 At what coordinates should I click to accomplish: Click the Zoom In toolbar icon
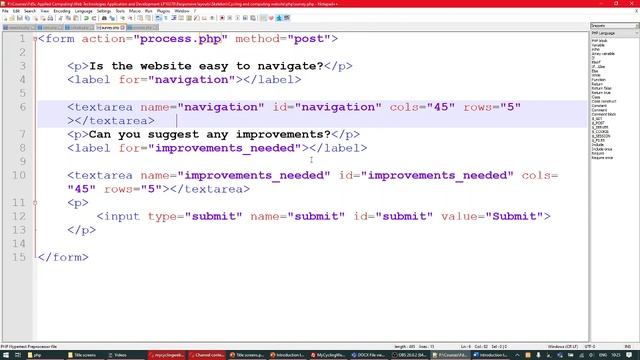click(x=123, y=18)
